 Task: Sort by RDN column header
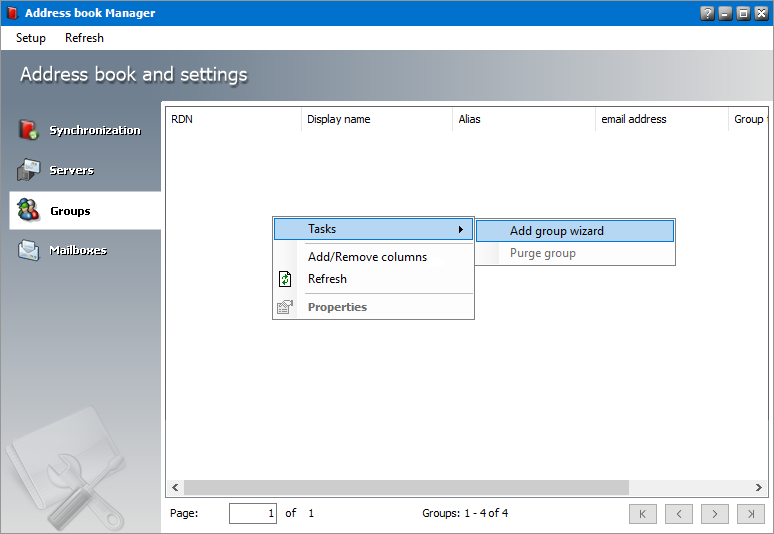[x=233, y=119]
